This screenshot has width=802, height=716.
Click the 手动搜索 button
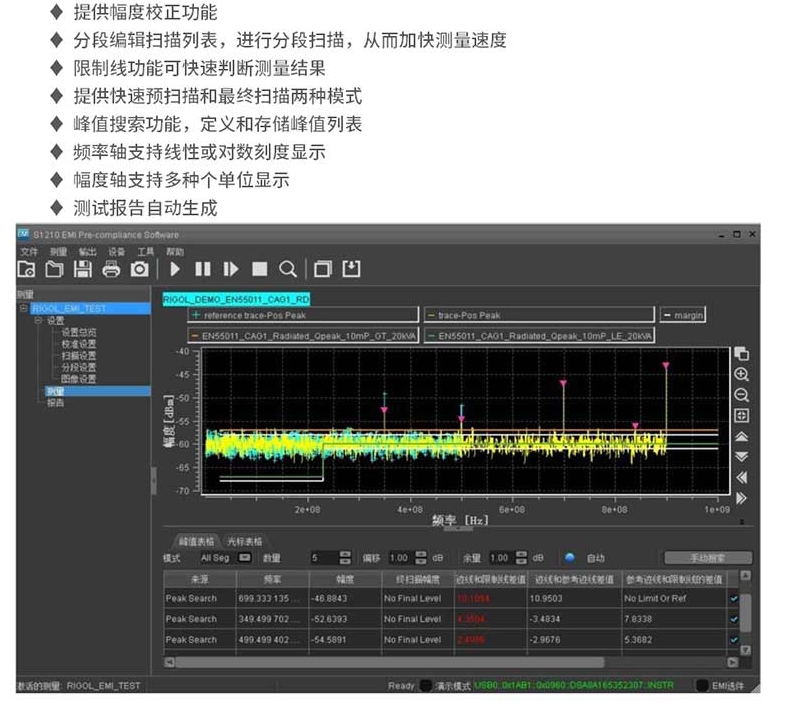point(708,557)
